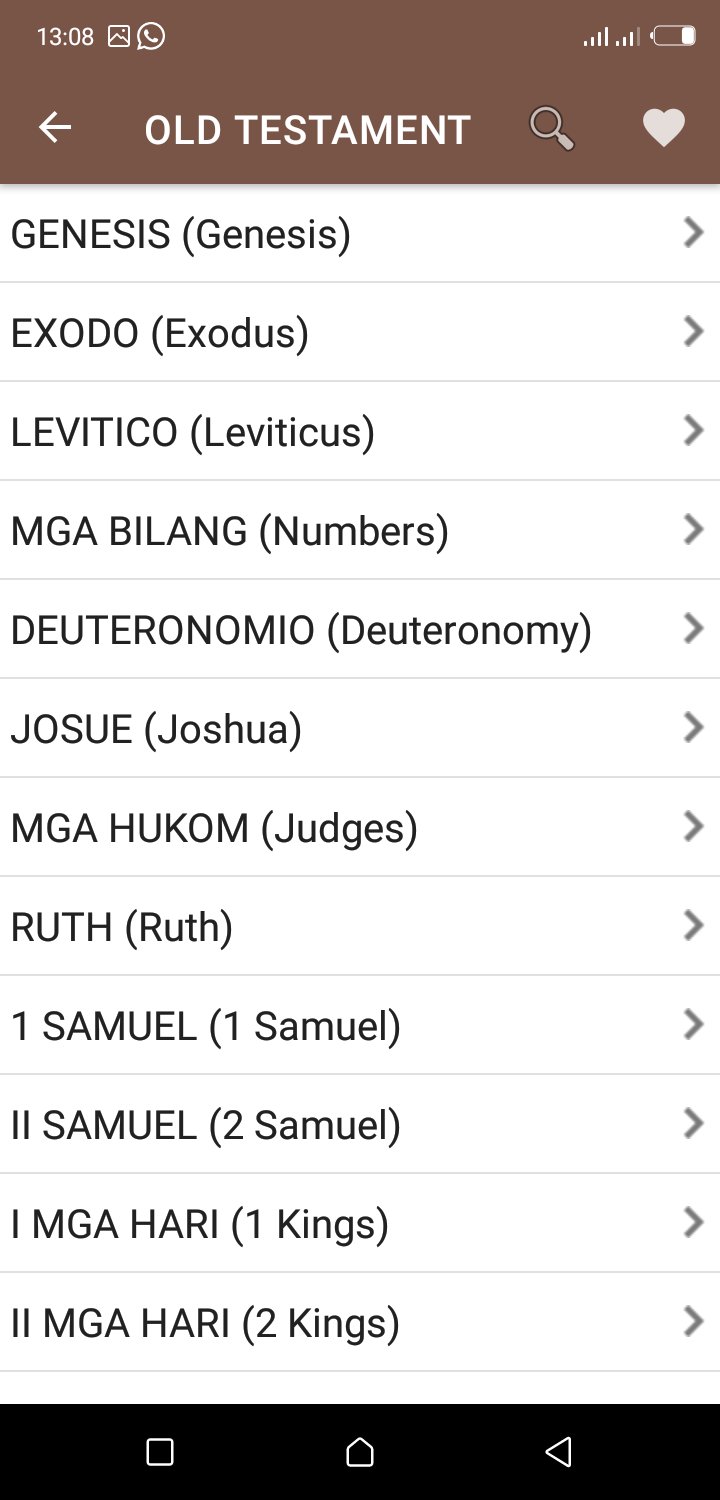Image resolution: width=720 pixels, height=1500 pixels.
Task: Select DEUTERONOMIO (Deuteronomy) entry
Action: point(301,629)
